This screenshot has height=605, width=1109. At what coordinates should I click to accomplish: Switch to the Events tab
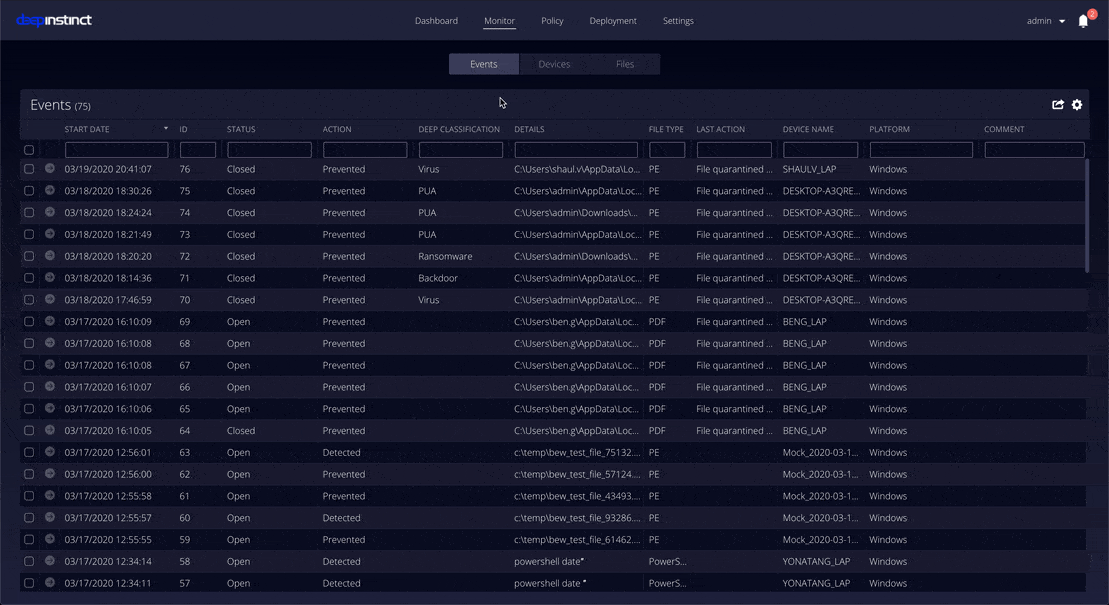click(484, 64)
